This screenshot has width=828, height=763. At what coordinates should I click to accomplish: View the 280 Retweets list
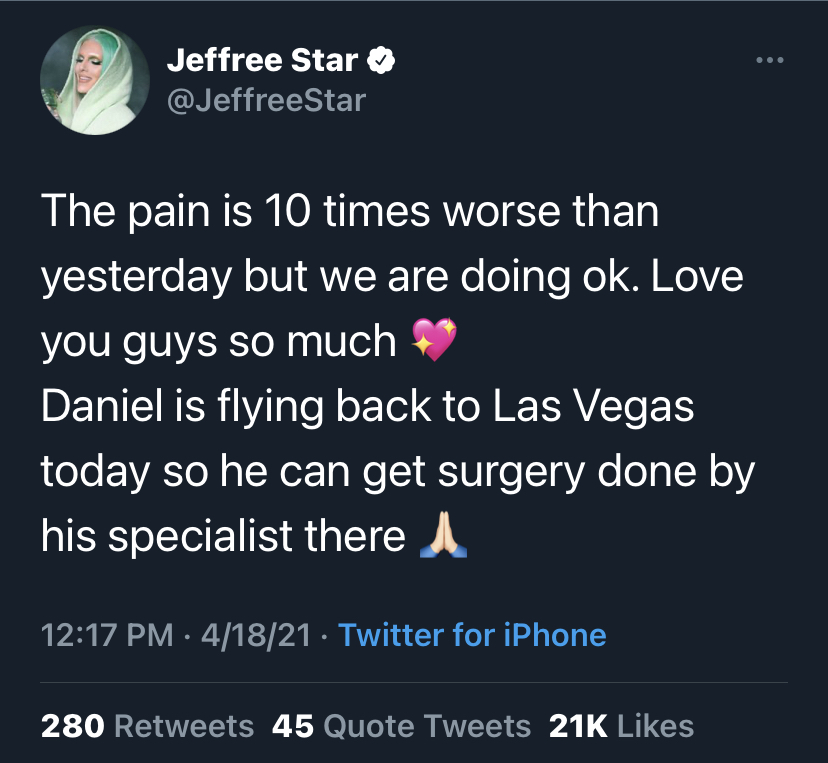click(x=147, y=726)
